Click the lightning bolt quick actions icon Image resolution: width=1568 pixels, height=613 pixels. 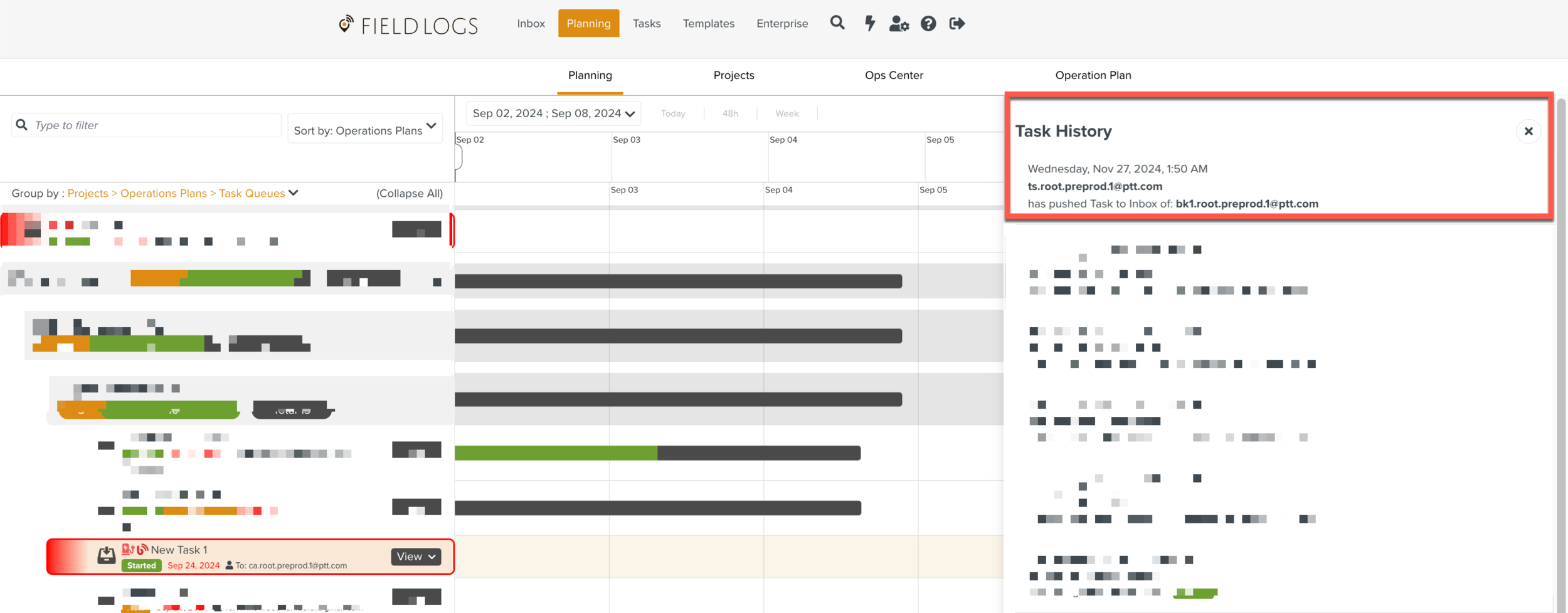[x=869, y=23]
